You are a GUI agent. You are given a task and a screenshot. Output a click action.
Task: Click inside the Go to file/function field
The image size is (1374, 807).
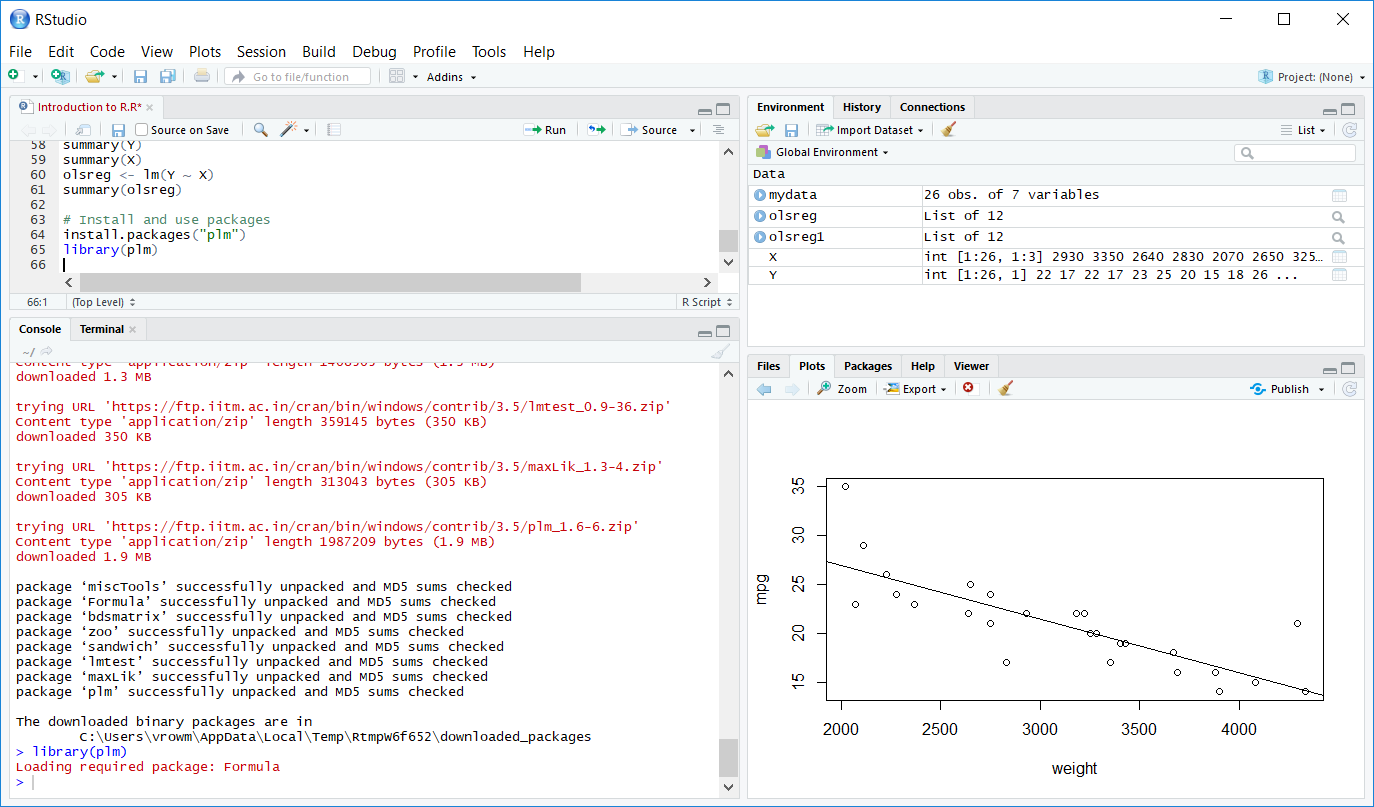(300, 76)
